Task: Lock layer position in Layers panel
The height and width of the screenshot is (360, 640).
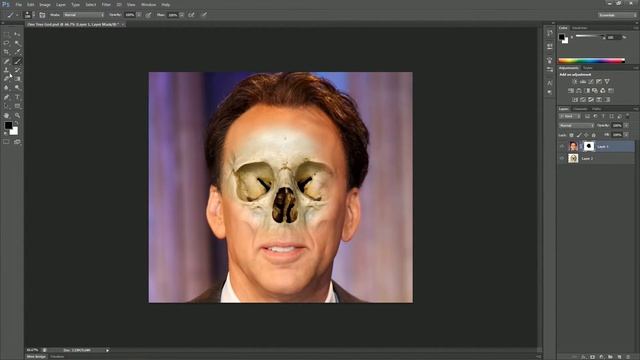Action: (x=586, y=135)
